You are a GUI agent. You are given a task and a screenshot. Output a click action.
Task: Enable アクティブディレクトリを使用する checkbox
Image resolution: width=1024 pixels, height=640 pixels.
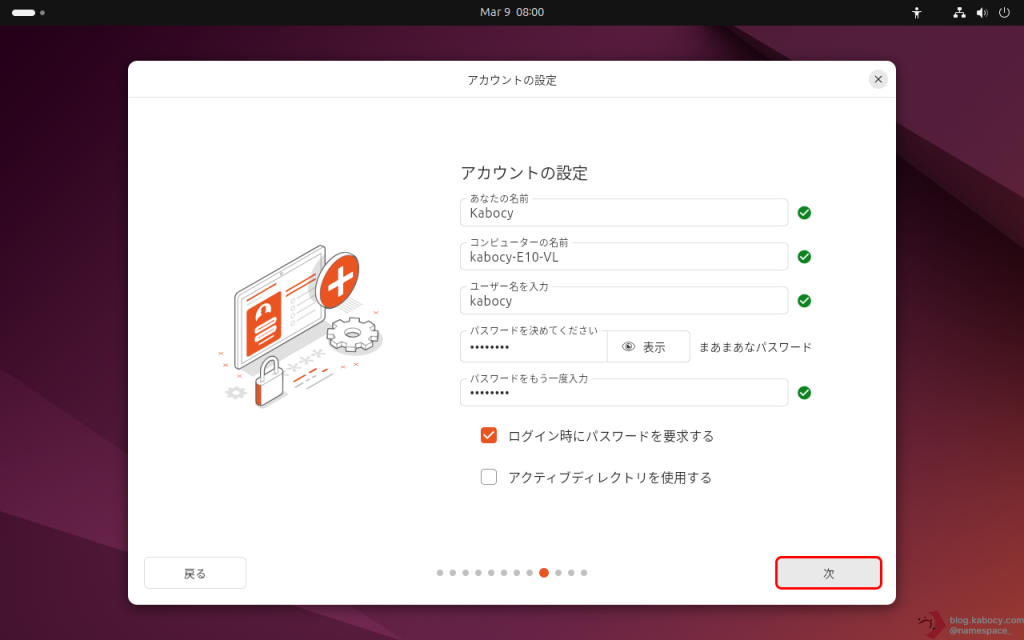point(489,478)
